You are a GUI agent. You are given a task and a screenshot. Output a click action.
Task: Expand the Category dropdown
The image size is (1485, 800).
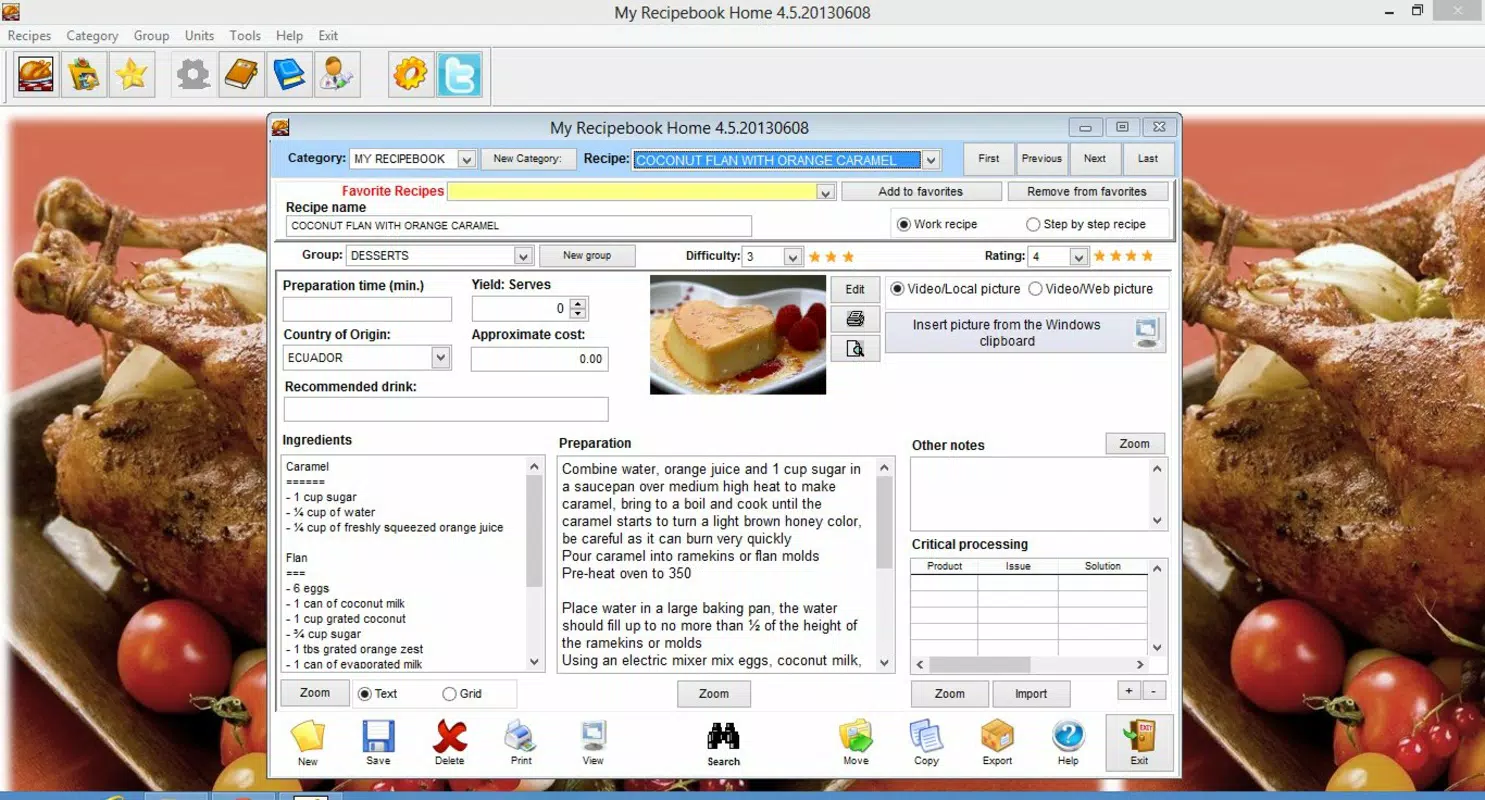pos(466,159)
